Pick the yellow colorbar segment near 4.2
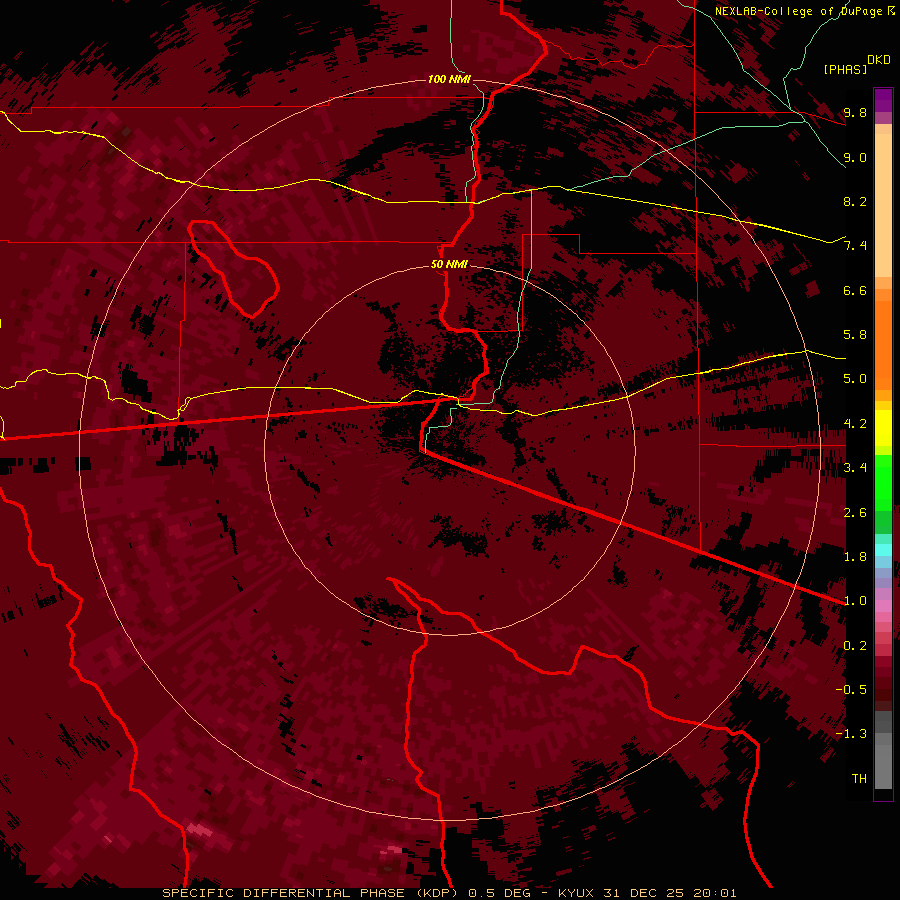Screen dimensions: 900x900 883,428
